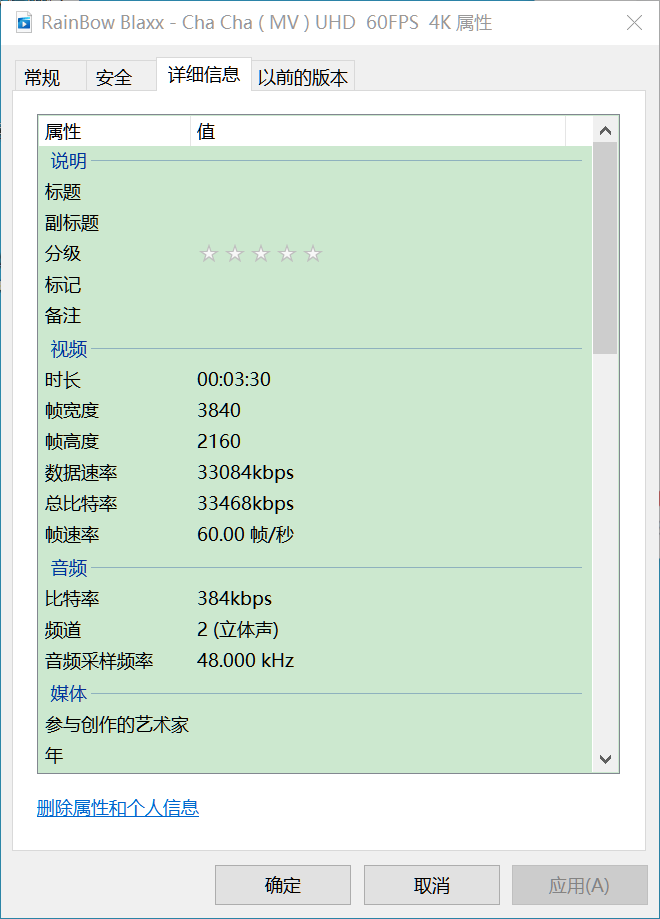The width and height of the screenshot is (660, 919).
Task: Click the frame height value 2160
Action: point(219,441)
